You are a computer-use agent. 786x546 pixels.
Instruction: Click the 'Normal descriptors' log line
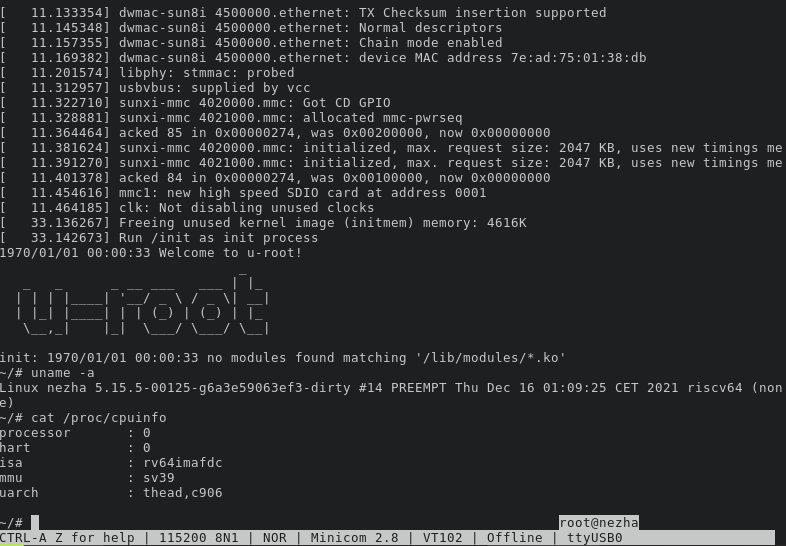point(251,28)
